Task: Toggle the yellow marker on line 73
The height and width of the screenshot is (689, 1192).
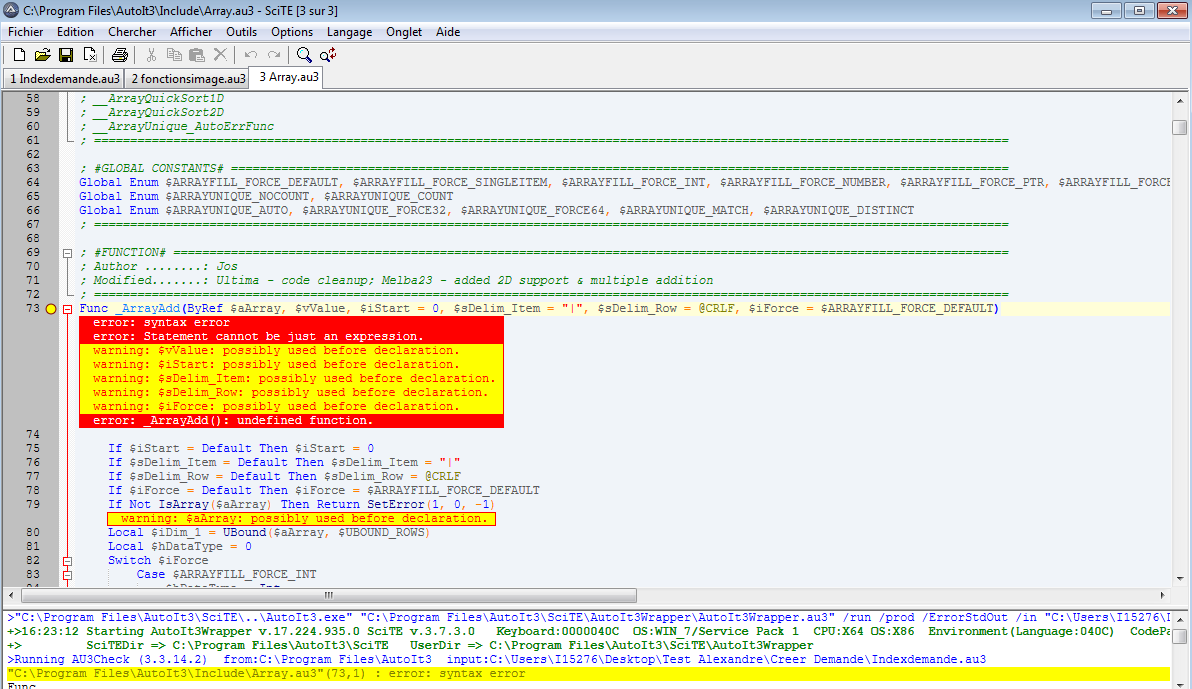Action: [x=51, y=309]
